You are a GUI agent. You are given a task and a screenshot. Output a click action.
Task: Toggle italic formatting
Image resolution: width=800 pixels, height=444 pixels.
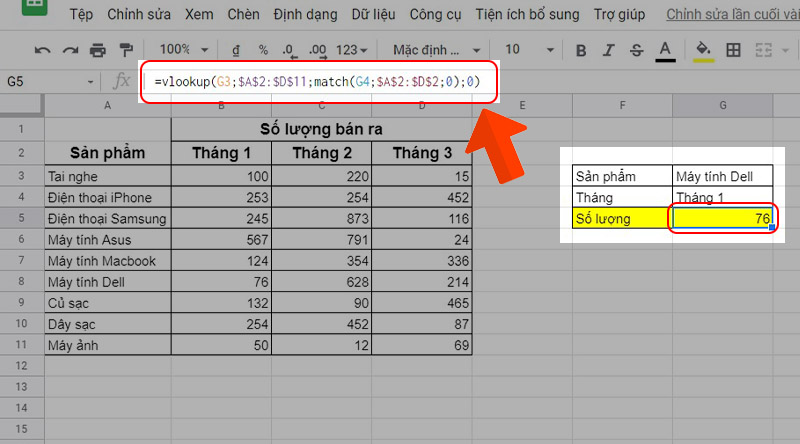click(x=608, y=50)
